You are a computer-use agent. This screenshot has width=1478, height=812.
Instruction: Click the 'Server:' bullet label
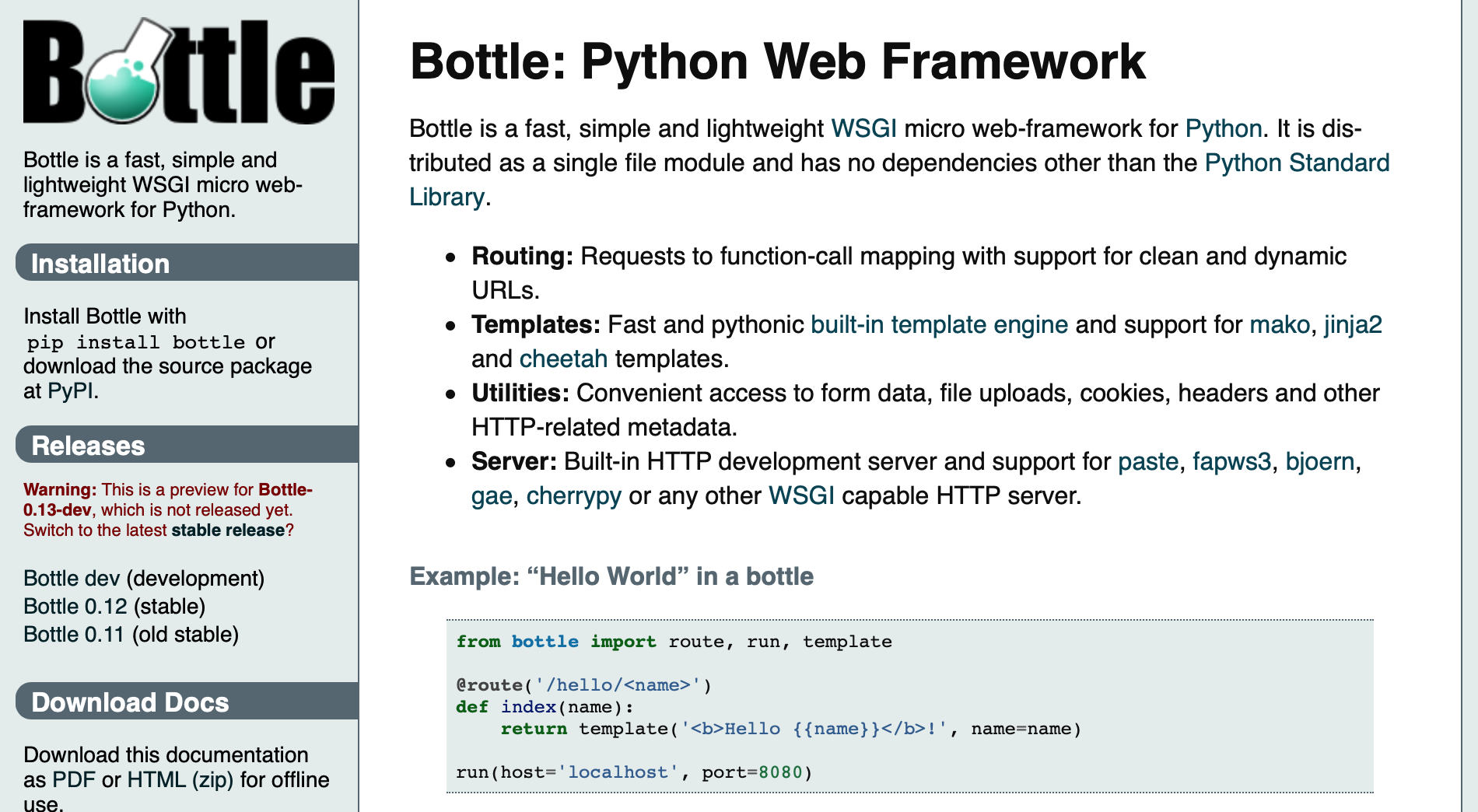coord(514,461)
